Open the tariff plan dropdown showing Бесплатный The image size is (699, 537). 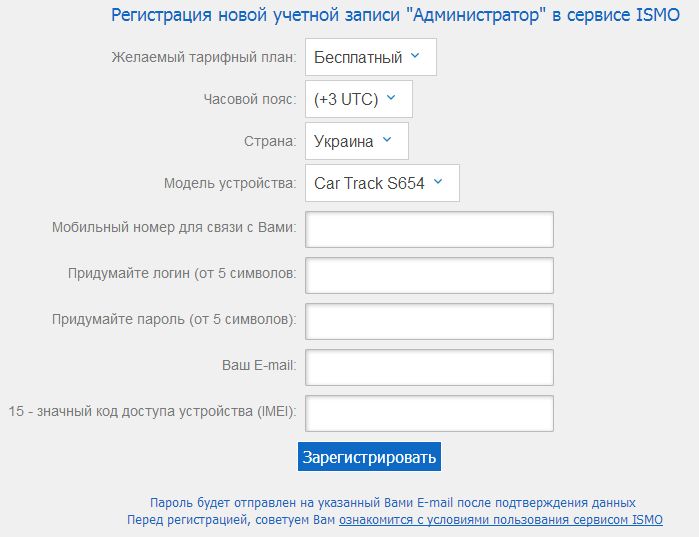370,57
